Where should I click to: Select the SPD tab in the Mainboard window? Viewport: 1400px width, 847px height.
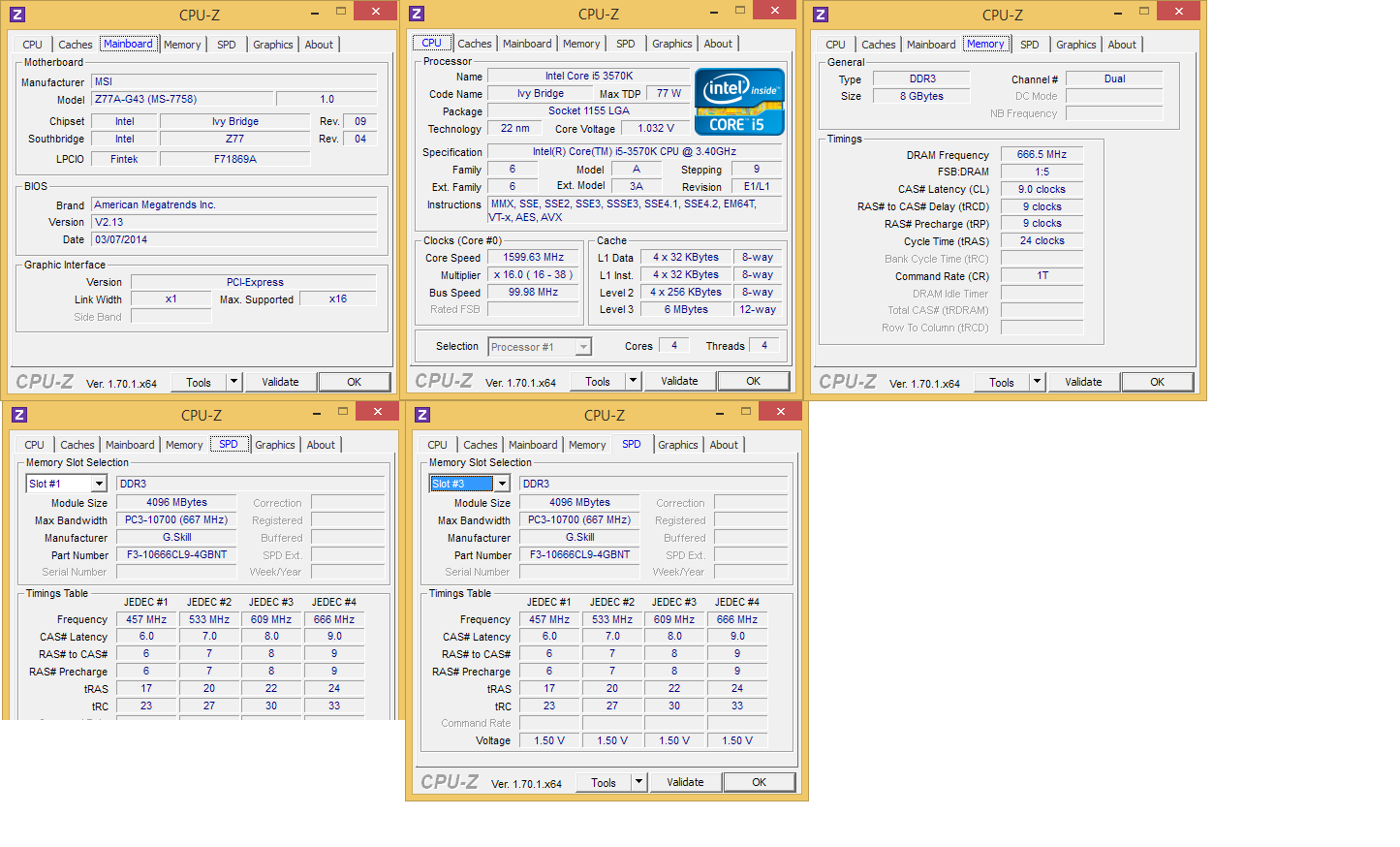pyautogui.click(x=227, y=45)
